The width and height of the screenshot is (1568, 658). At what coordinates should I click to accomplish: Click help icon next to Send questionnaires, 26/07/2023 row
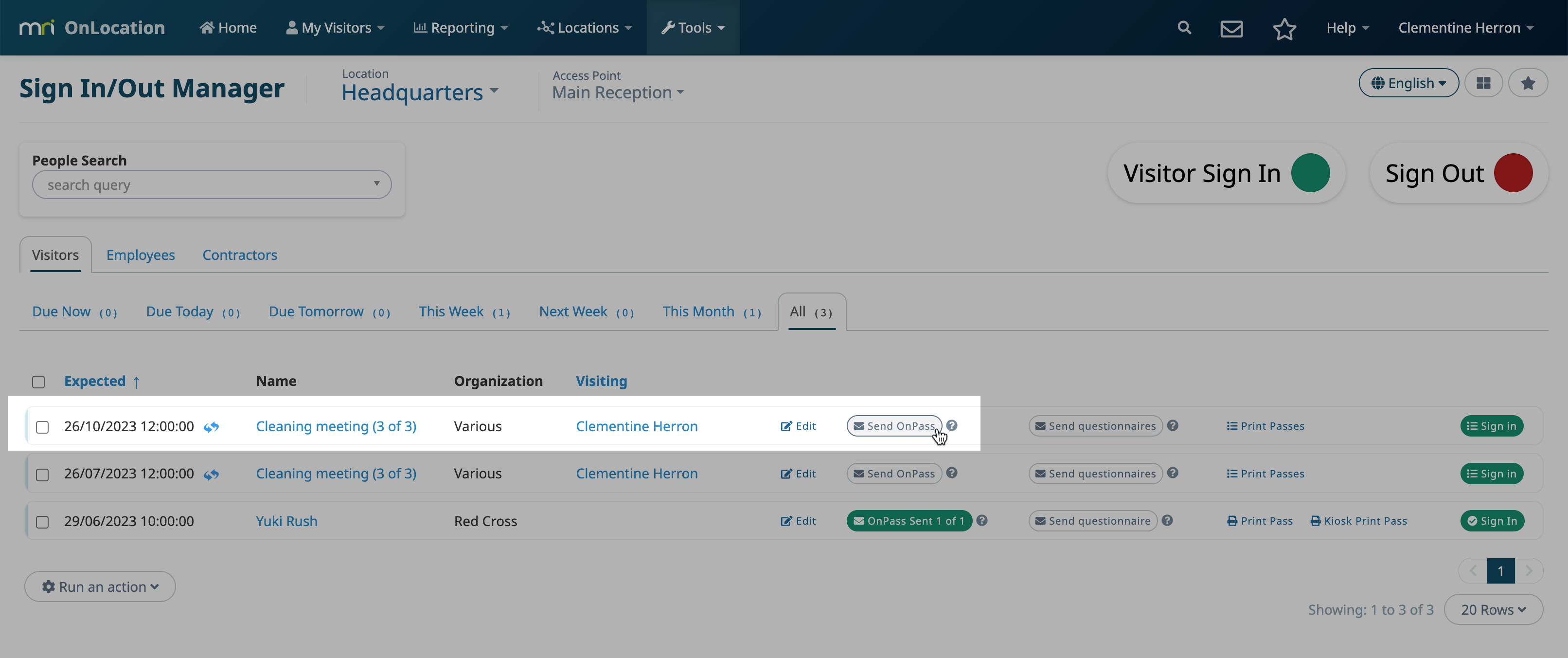(1173, 473)
